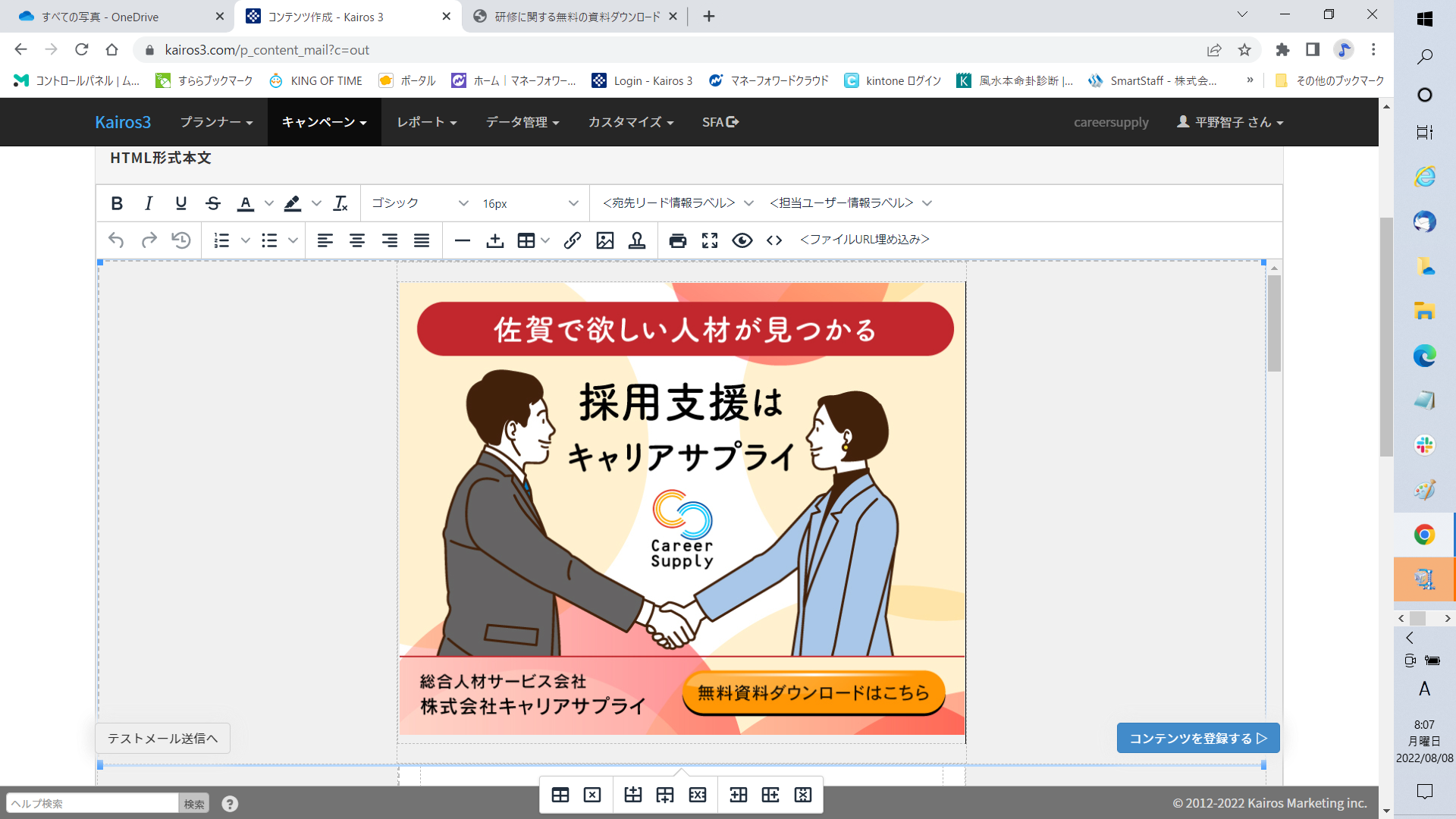Toggle underline formatting
Screen dimensions: 1456x819
coord(180,203)
